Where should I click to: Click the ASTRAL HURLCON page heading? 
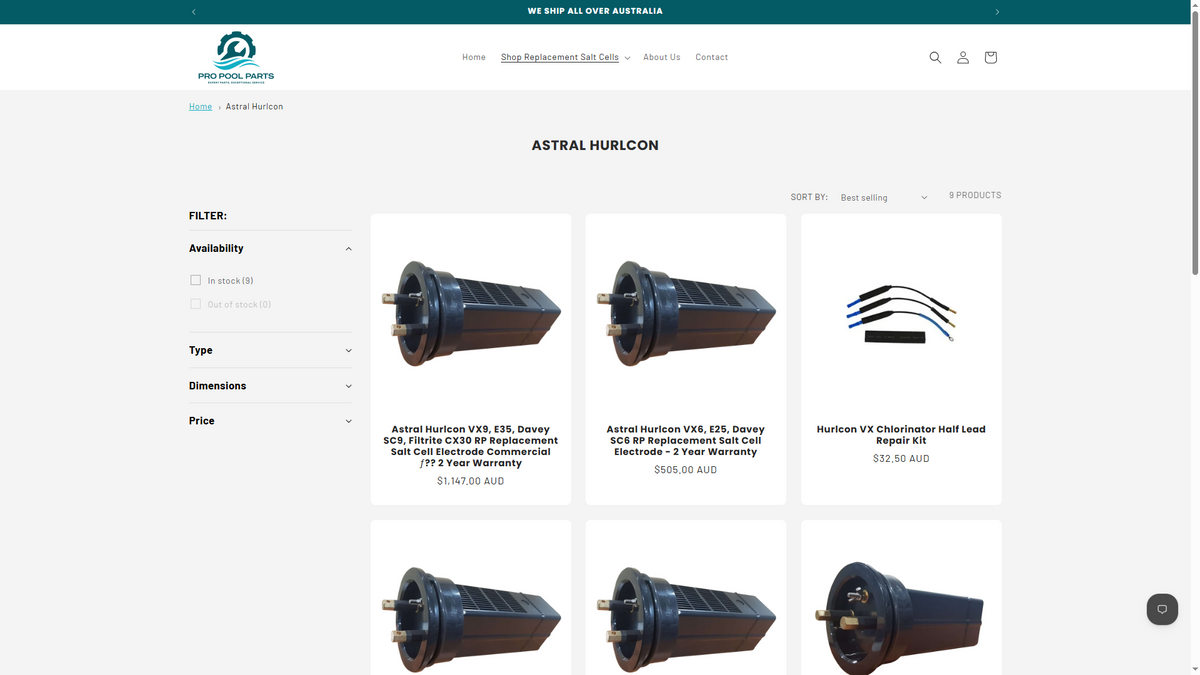click(x=595, y=145)
